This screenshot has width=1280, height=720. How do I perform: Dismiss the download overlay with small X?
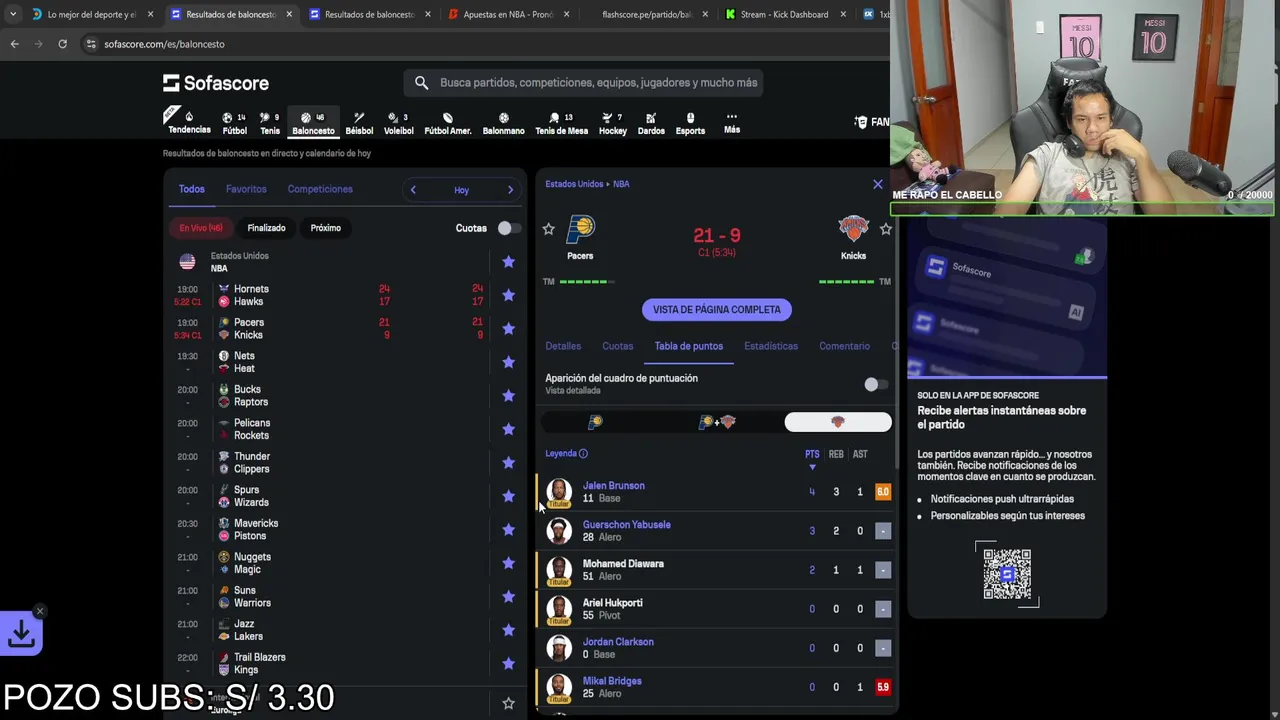(40, 611)
